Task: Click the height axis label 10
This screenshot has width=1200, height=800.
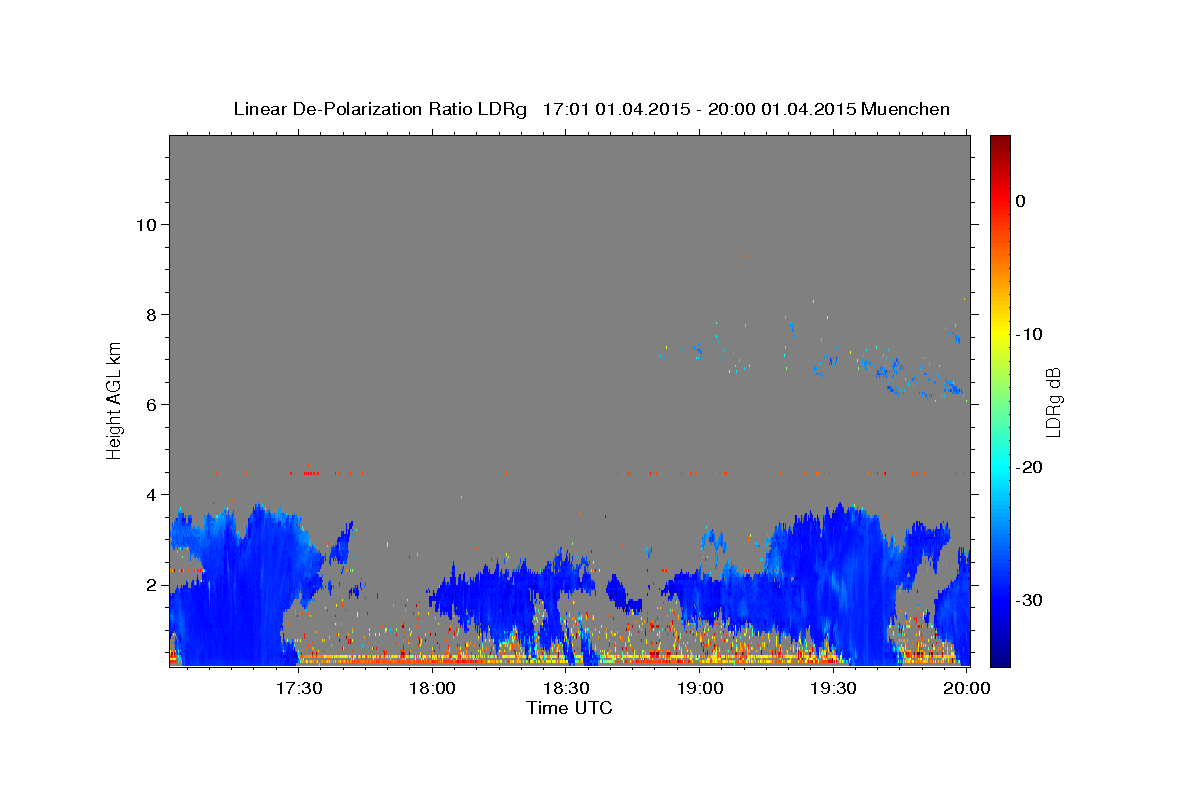Action: click(x=145, y=224)
